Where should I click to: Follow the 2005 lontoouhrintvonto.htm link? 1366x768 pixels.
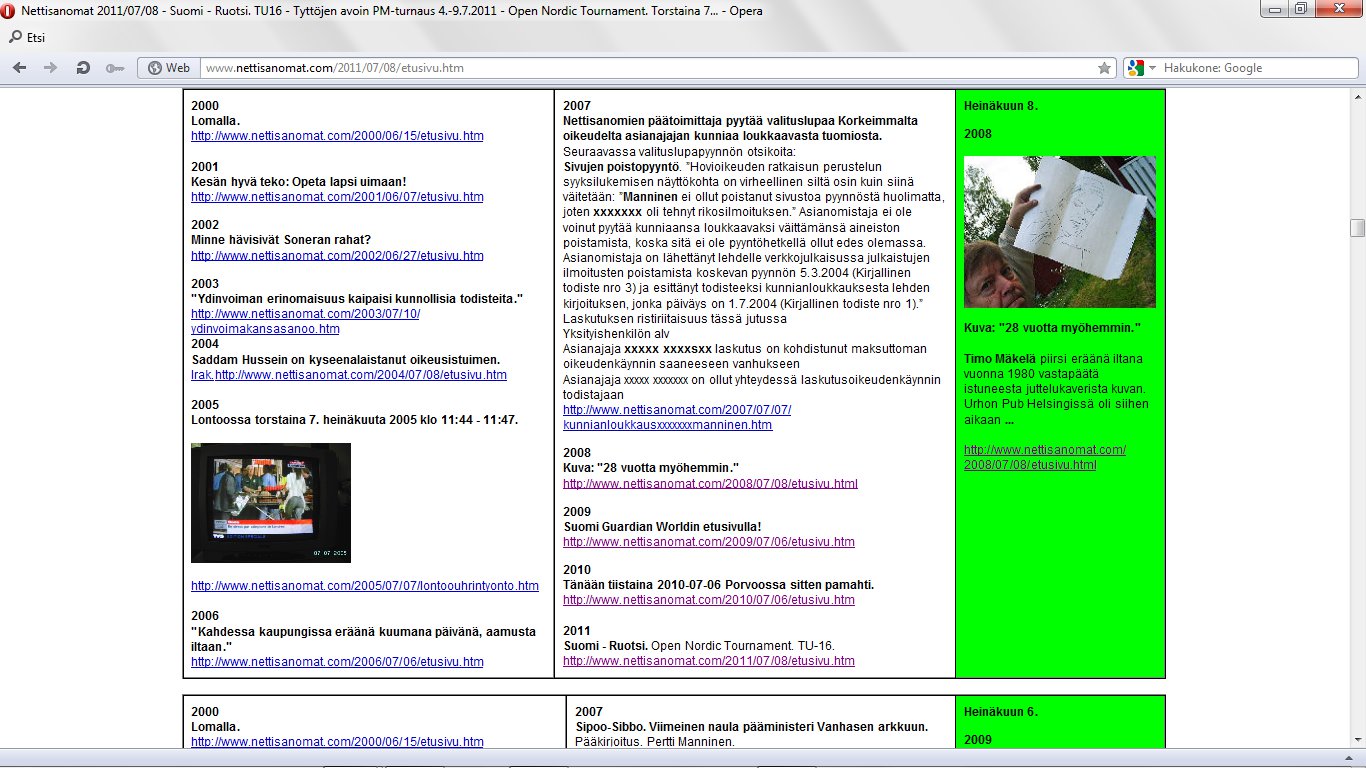tap(364, 586)
